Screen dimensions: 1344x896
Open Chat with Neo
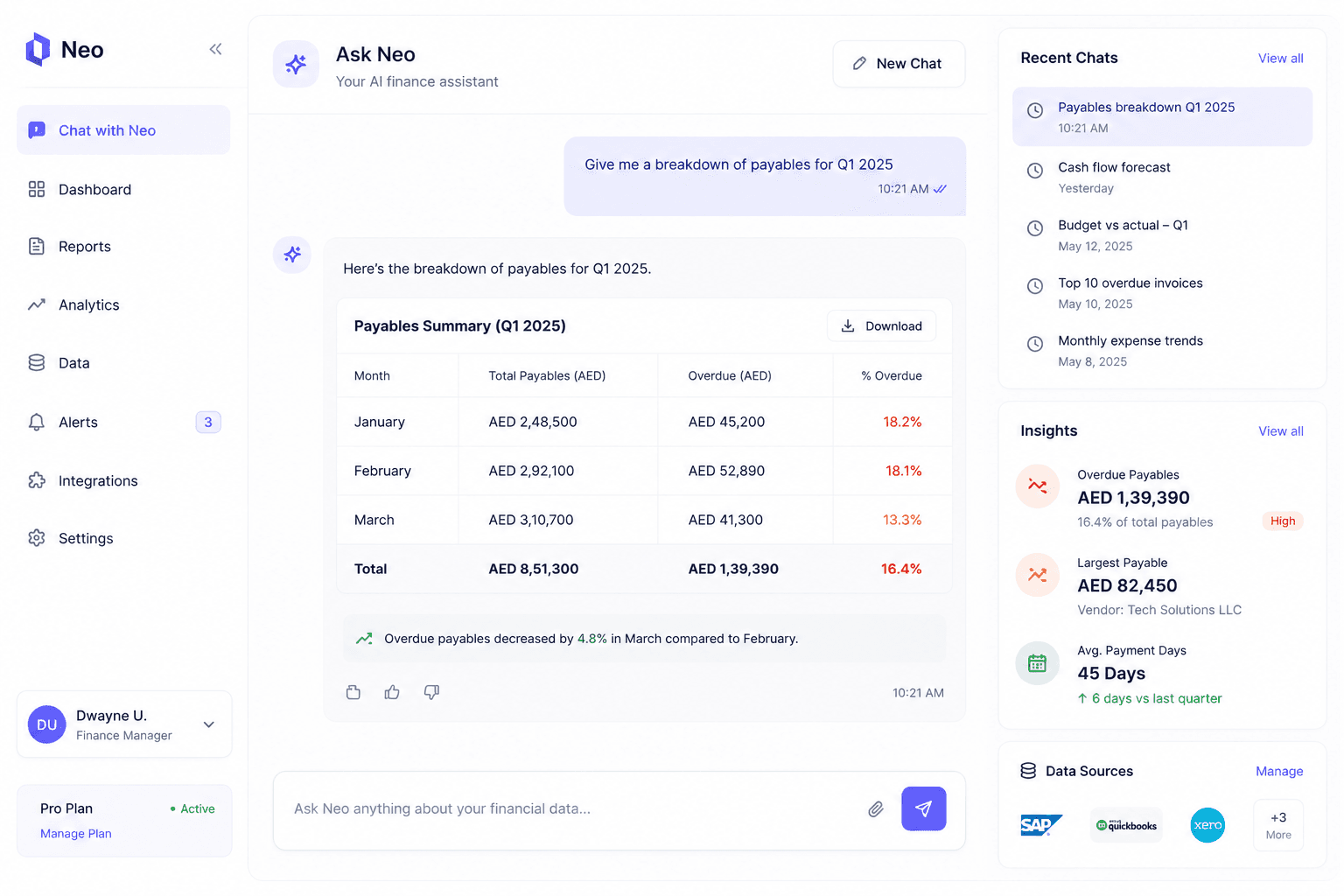pos(123,130)
